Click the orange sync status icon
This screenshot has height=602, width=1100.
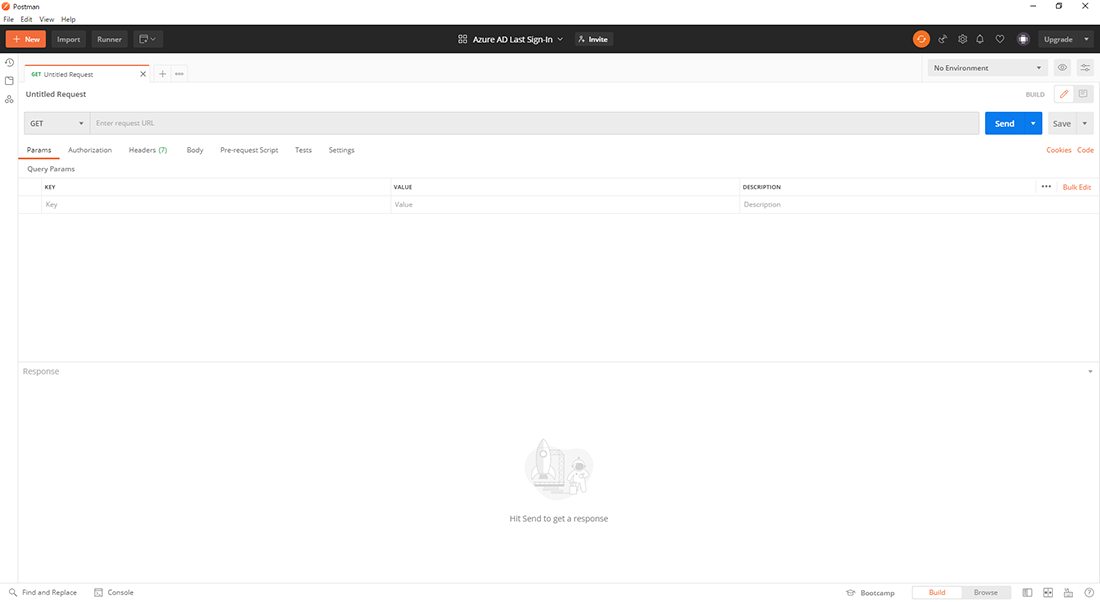pyautogui.click(x=921, y=39)
